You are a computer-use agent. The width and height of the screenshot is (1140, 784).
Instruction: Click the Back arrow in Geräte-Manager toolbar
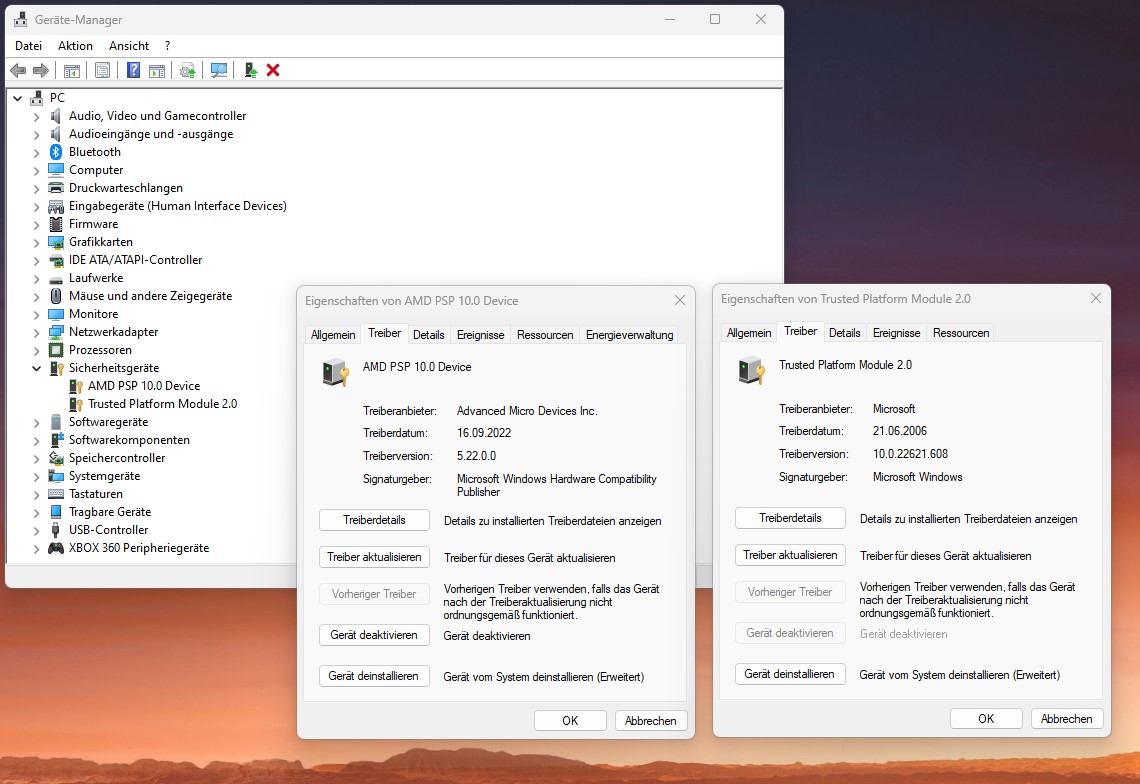[x=18, y=71]
